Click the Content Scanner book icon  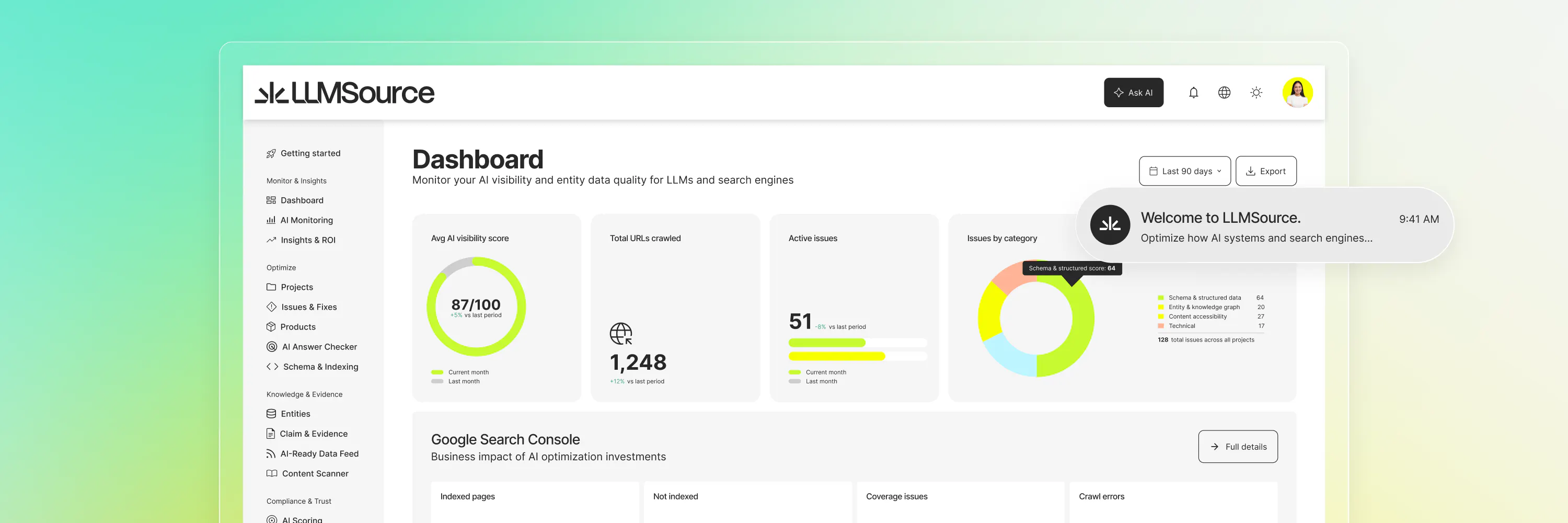point(271,474)
